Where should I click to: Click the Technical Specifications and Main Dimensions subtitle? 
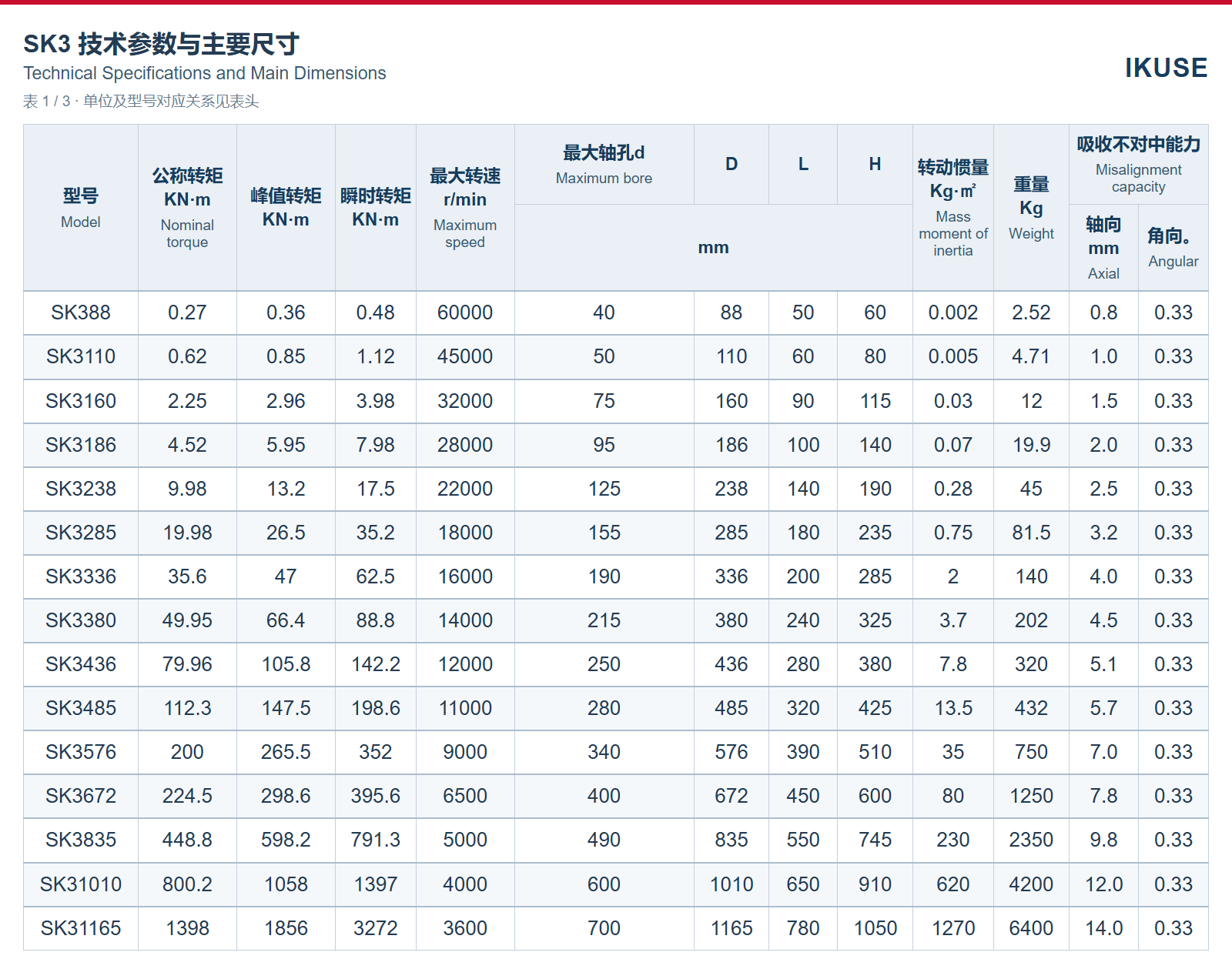205,73
